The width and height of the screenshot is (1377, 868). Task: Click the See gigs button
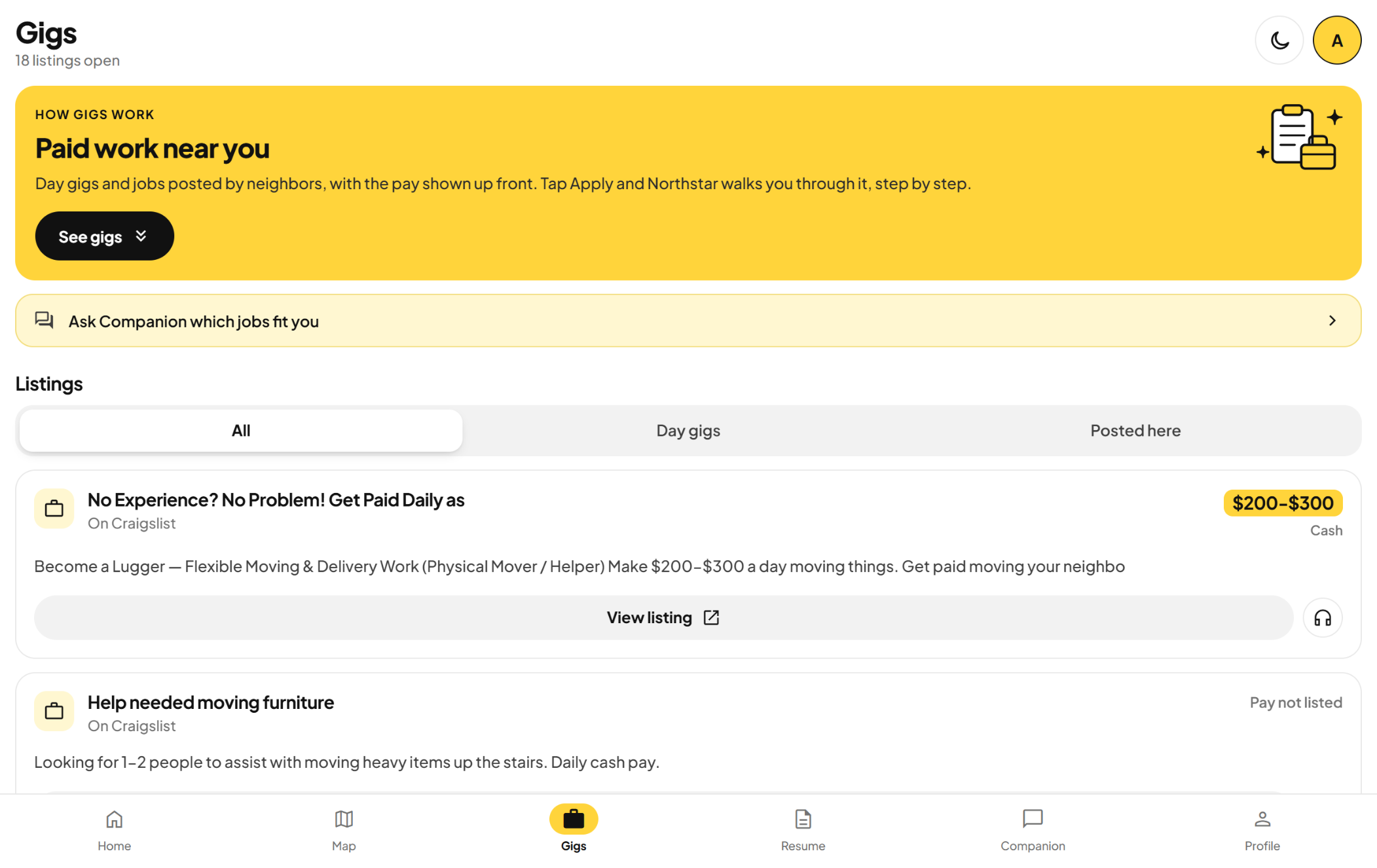105,236
